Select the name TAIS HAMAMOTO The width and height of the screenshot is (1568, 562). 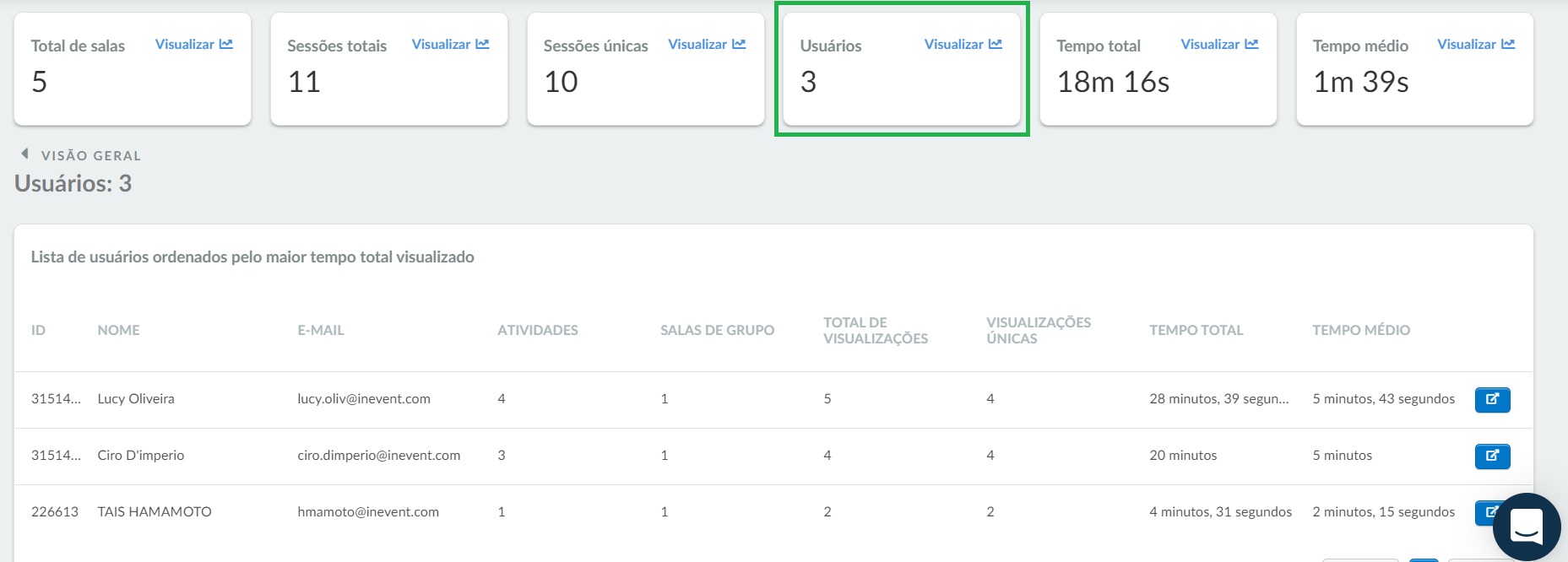[155, 511]
